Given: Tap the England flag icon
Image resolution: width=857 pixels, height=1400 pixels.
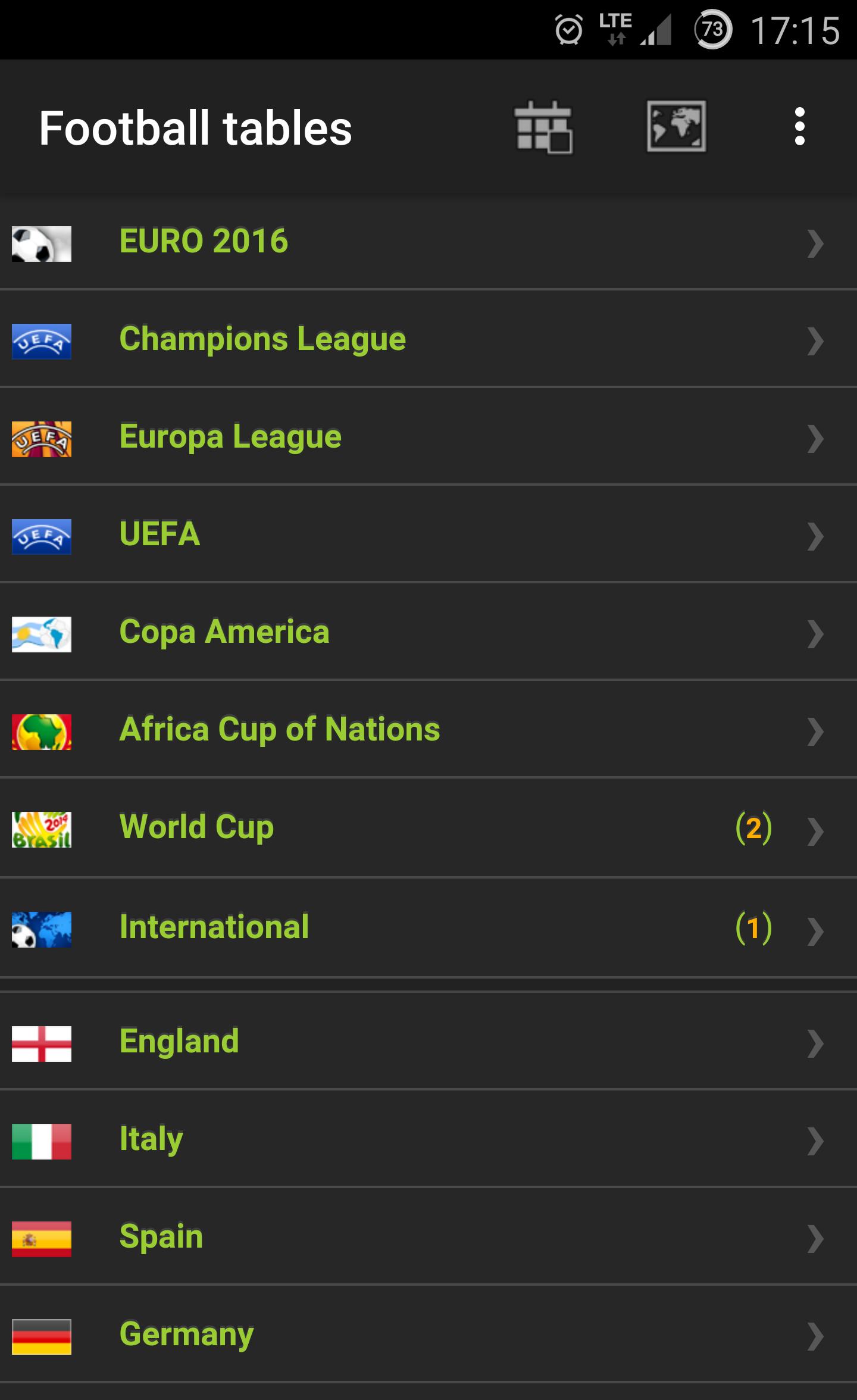Looking at the screenshot, I should (x=42, y=1044).
